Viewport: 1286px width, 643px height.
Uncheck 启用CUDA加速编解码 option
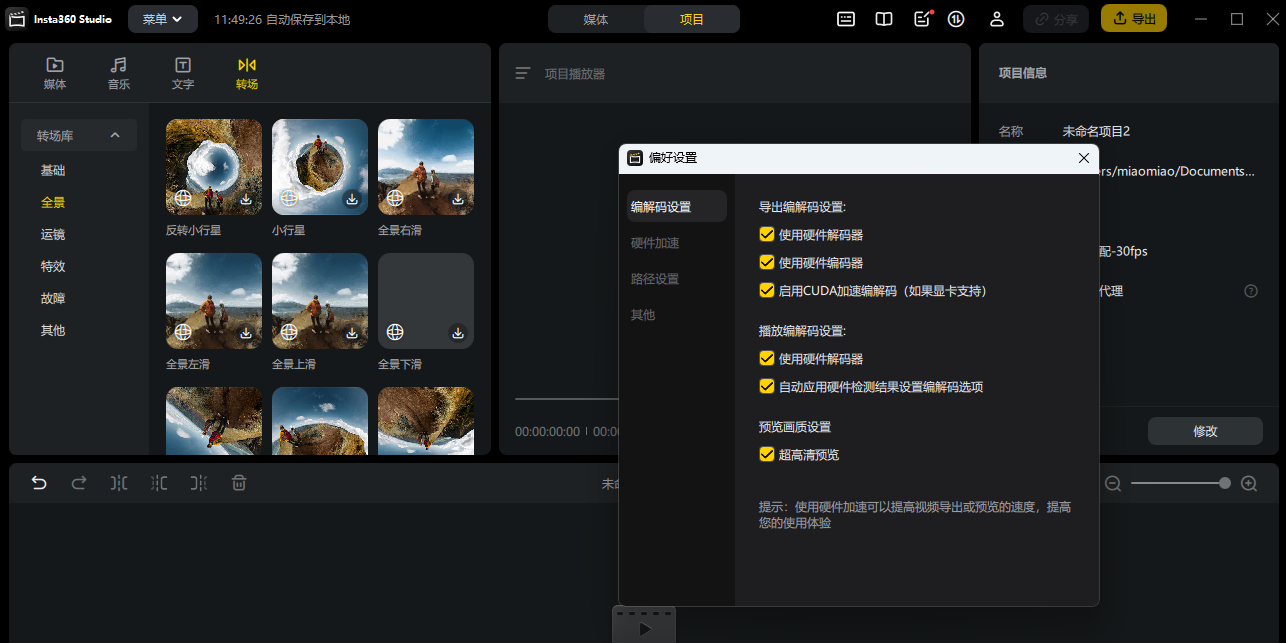tap(767, 291)
